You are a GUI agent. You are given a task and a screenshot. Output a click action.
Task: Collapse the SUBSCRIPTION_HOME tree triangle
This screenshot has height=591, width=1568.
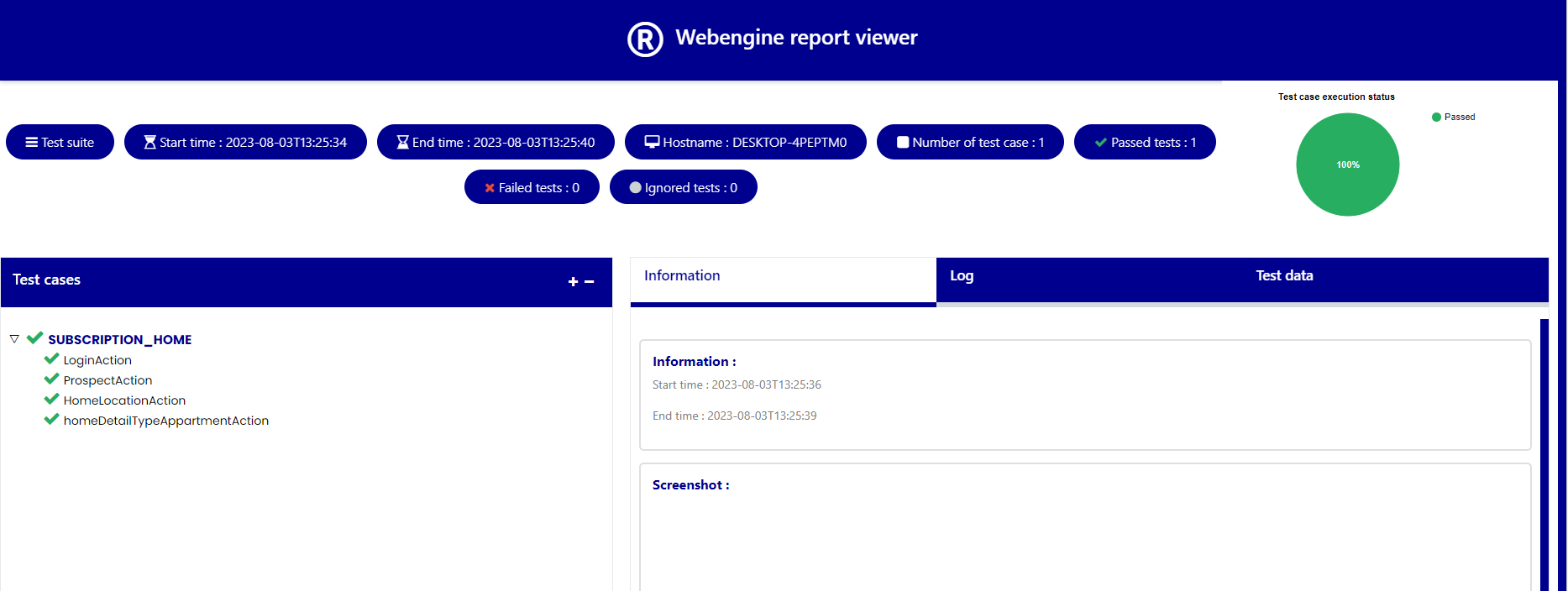pos(14,339)
